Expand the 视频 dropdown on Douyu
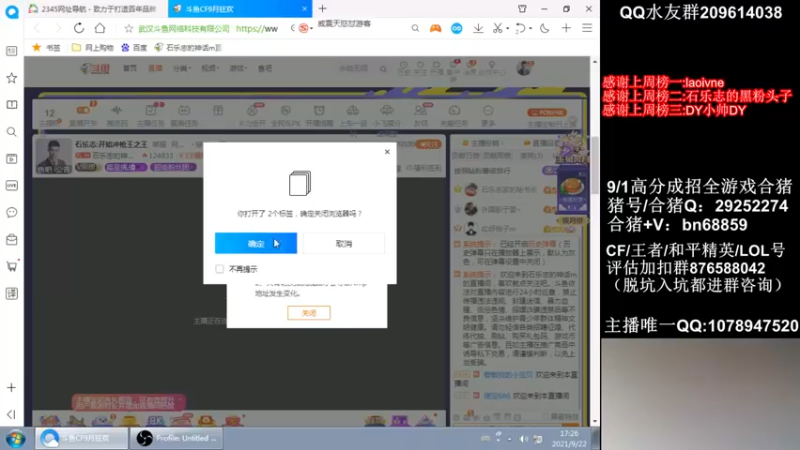Image resolution: width=800 pixels, height=450 pixels. [x=210, y=68]
